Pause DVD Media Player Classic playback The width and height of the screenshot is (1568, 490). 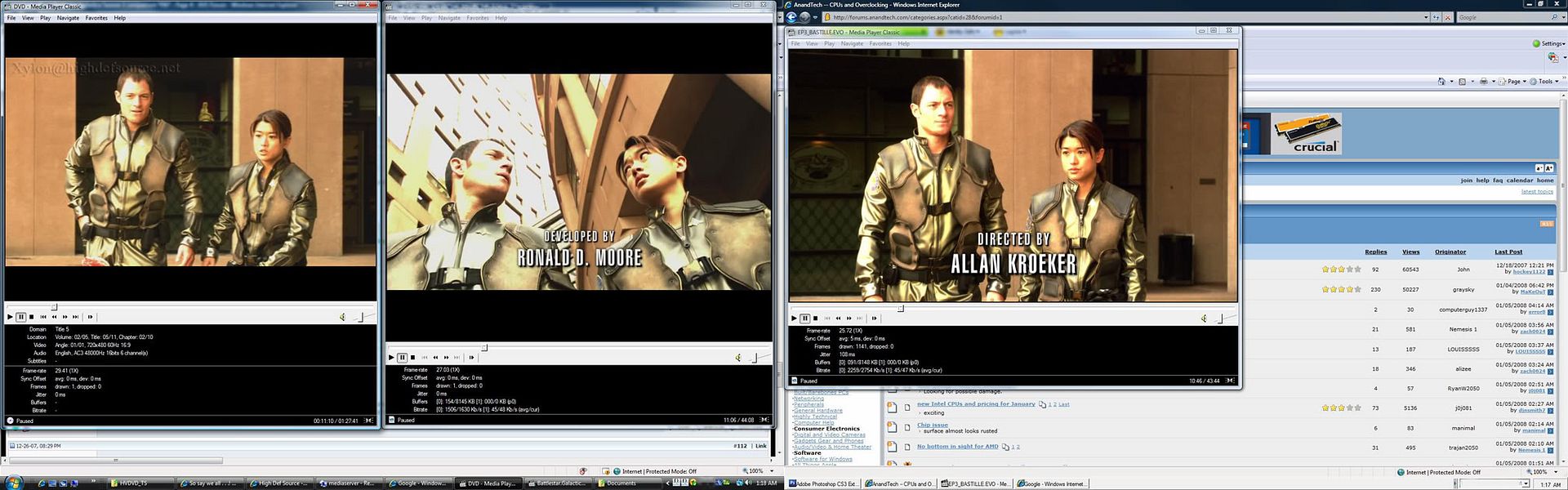pos(21,317)
